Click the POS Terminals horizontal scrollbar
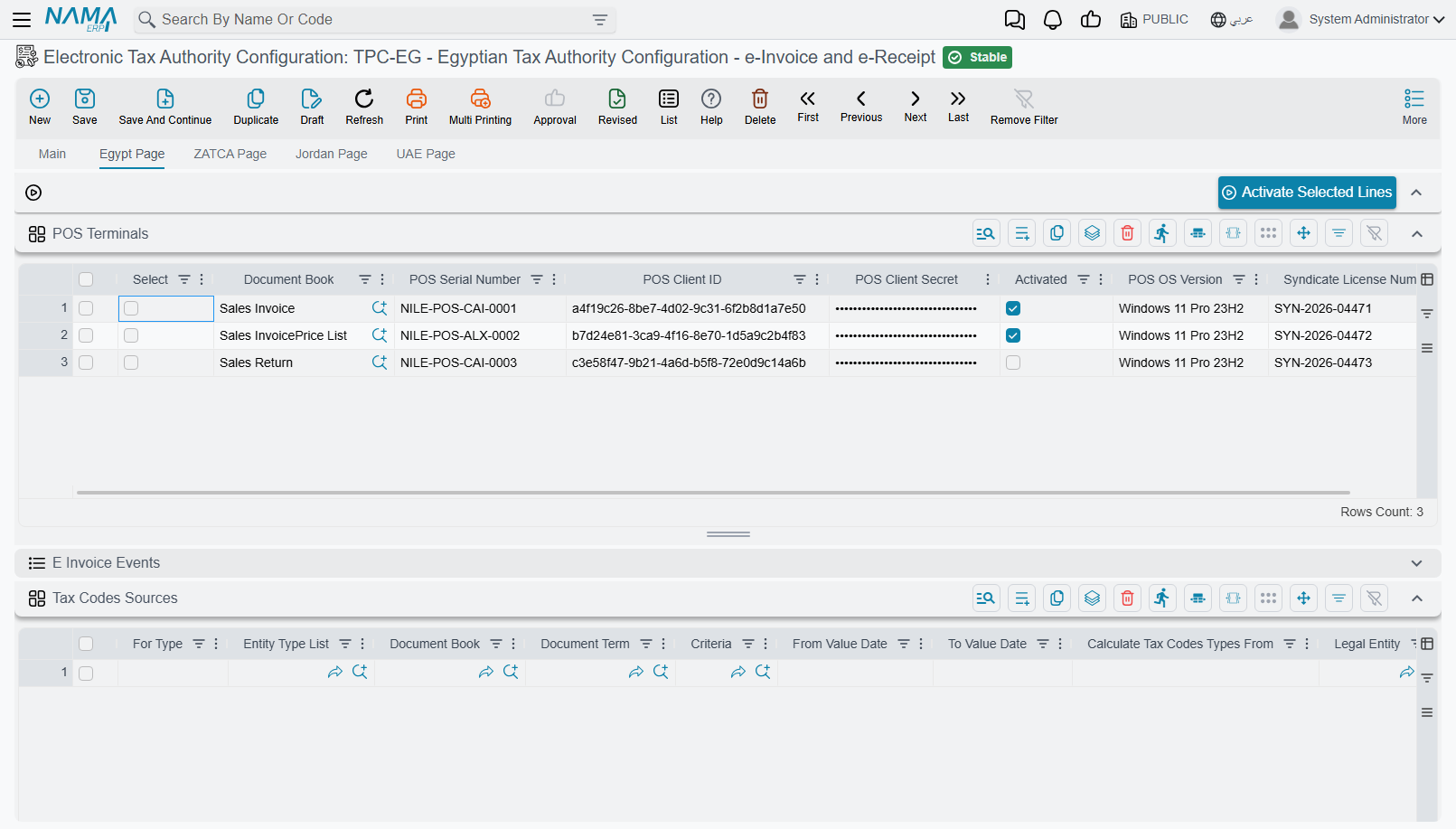Image resolution: width=1456 pixels, height=829 pixels. [x=713, y=493]
